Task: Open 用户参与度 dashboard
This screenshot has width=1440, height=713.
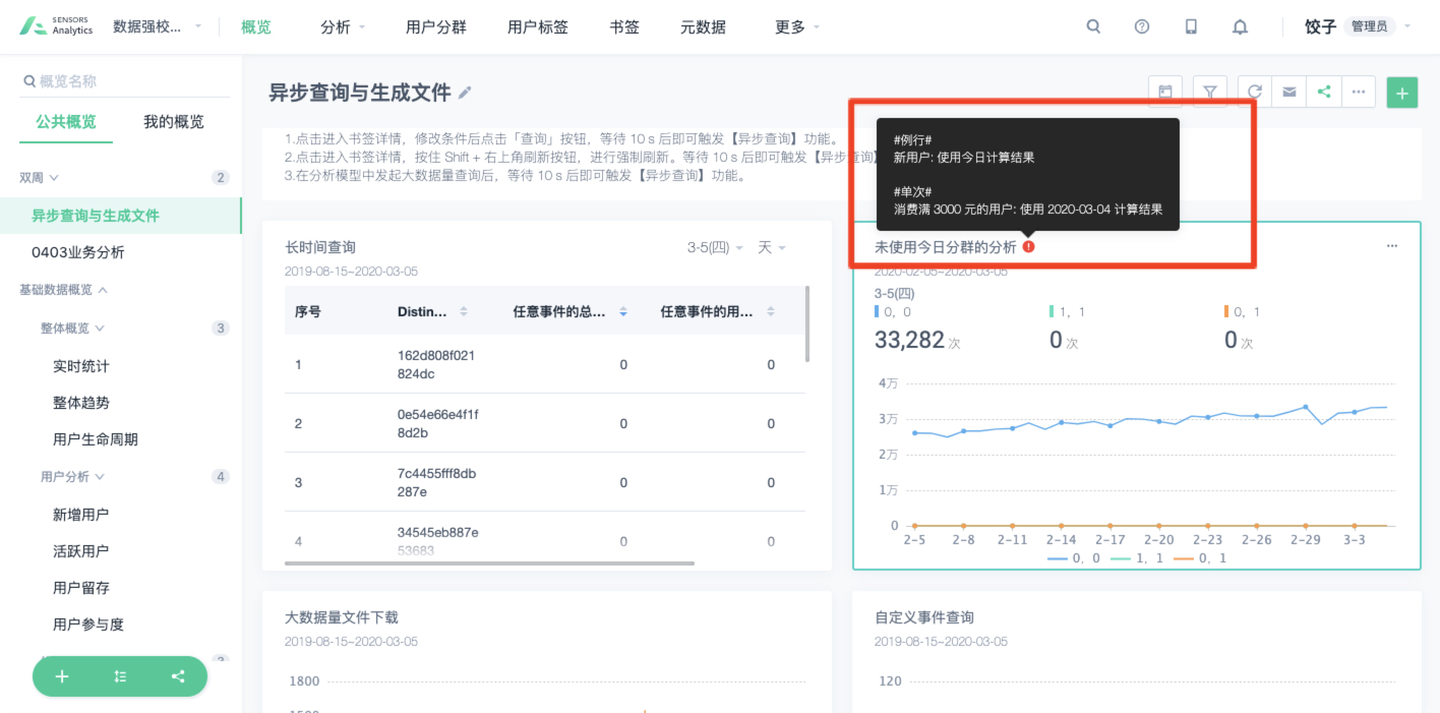Action: coord(88,624)
